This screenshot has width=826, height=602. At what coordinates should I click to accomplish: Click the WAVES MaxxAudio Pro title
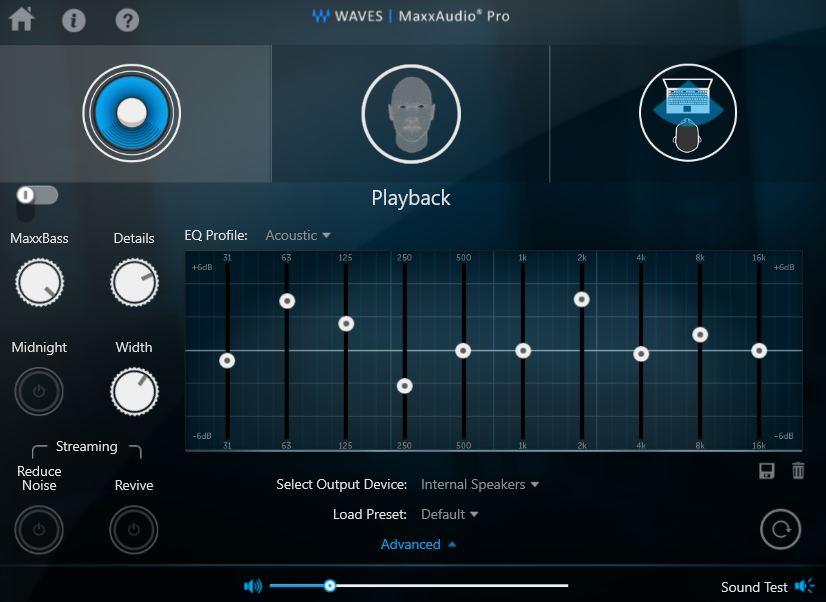411,16
